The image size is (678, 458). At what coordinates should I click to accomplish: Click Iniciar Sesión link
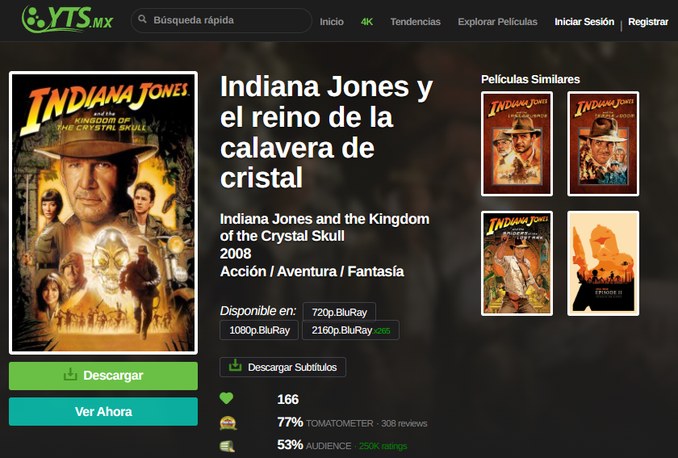[584, 22]
